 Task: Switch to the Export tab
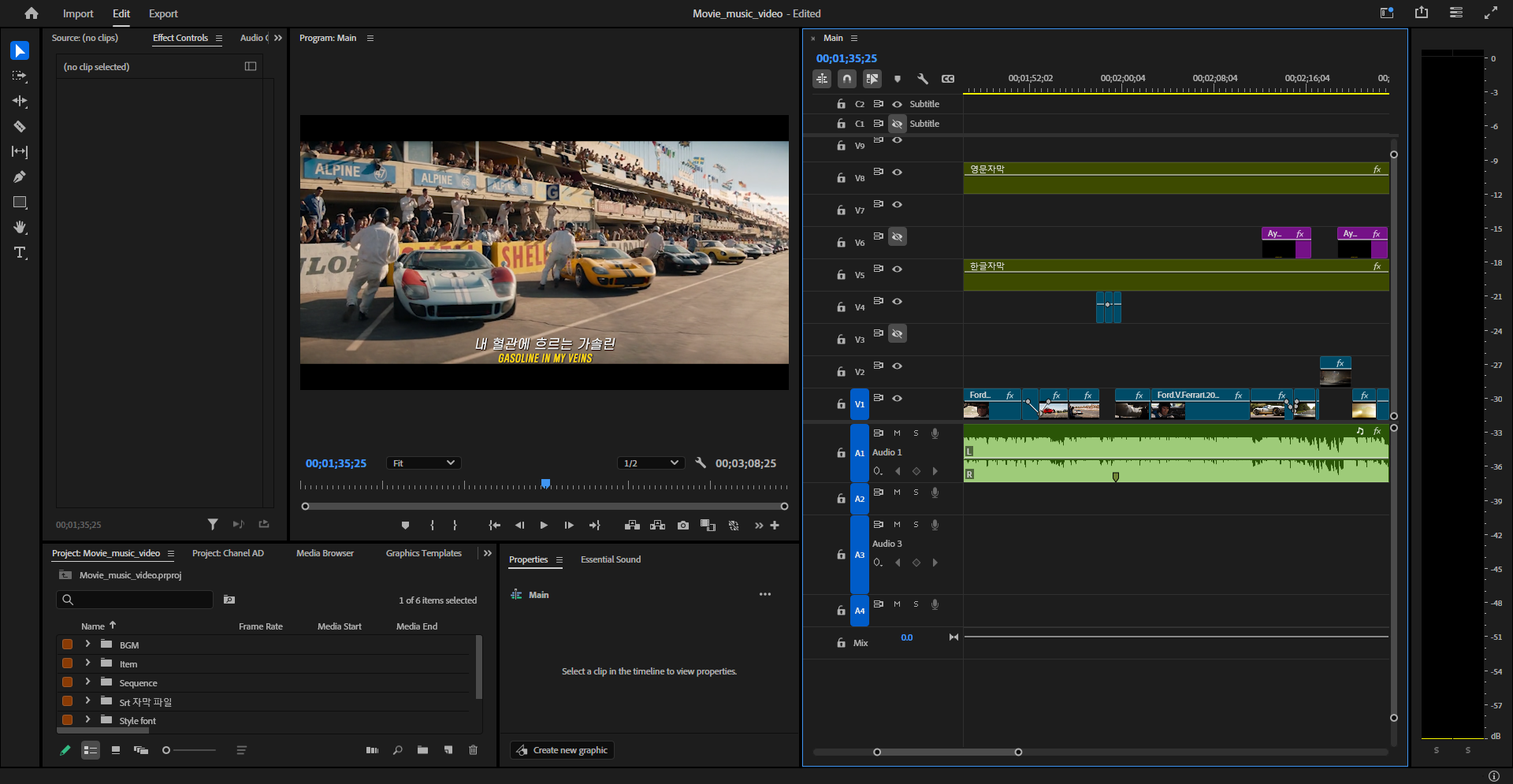(163, 13)
